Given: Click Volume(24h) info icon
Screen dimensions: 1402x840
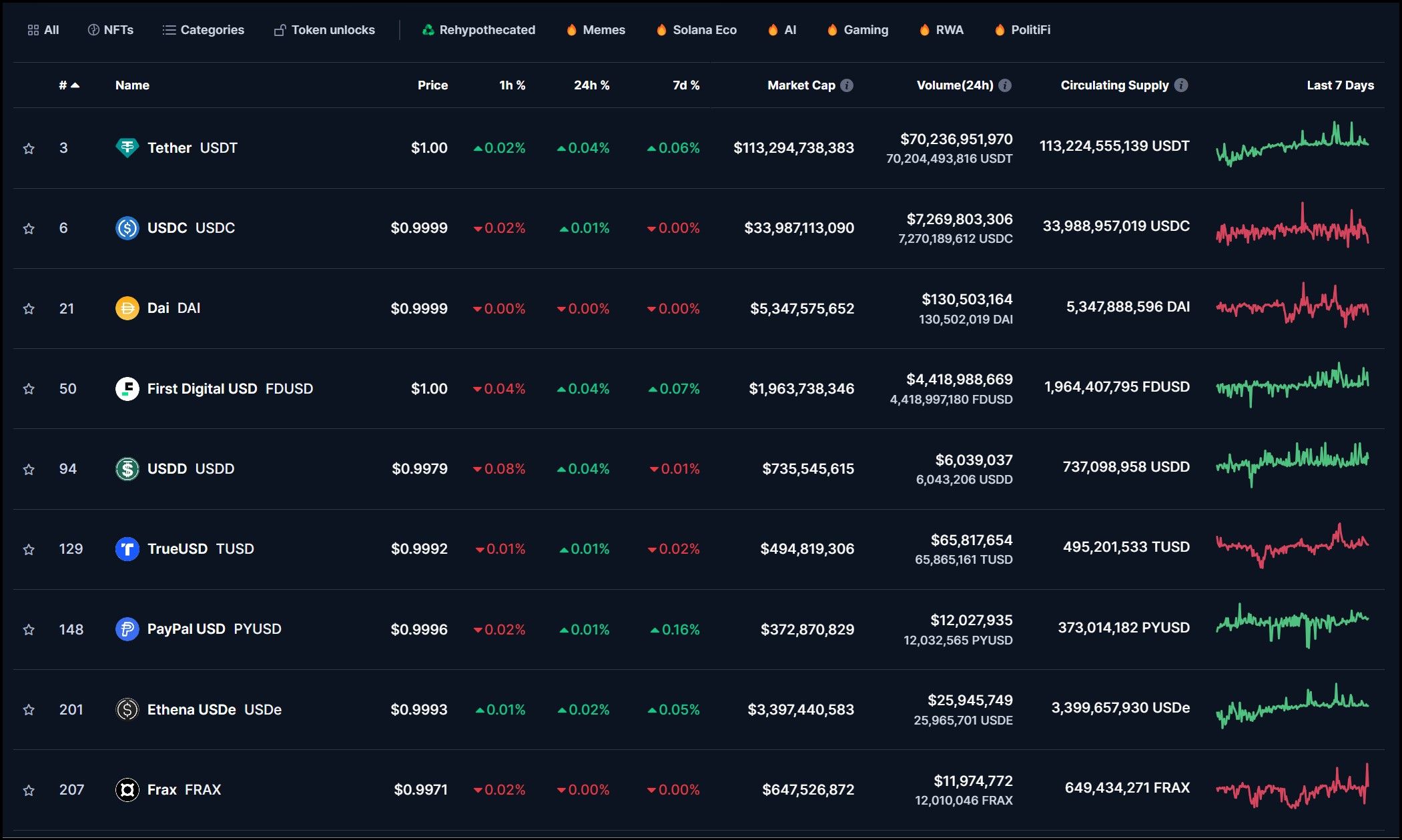Looking at the screenshot, I should pos(1005,85).
